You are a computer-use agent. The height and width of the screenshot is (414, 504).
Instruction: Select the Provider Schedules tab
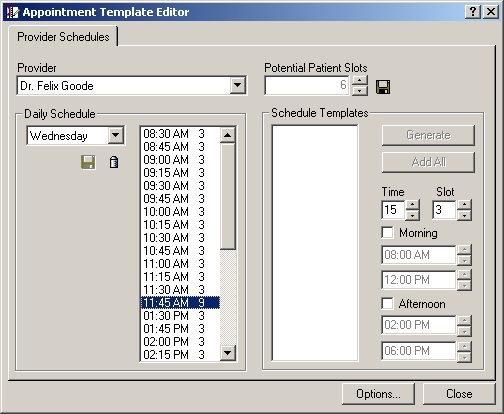[63, 37]
